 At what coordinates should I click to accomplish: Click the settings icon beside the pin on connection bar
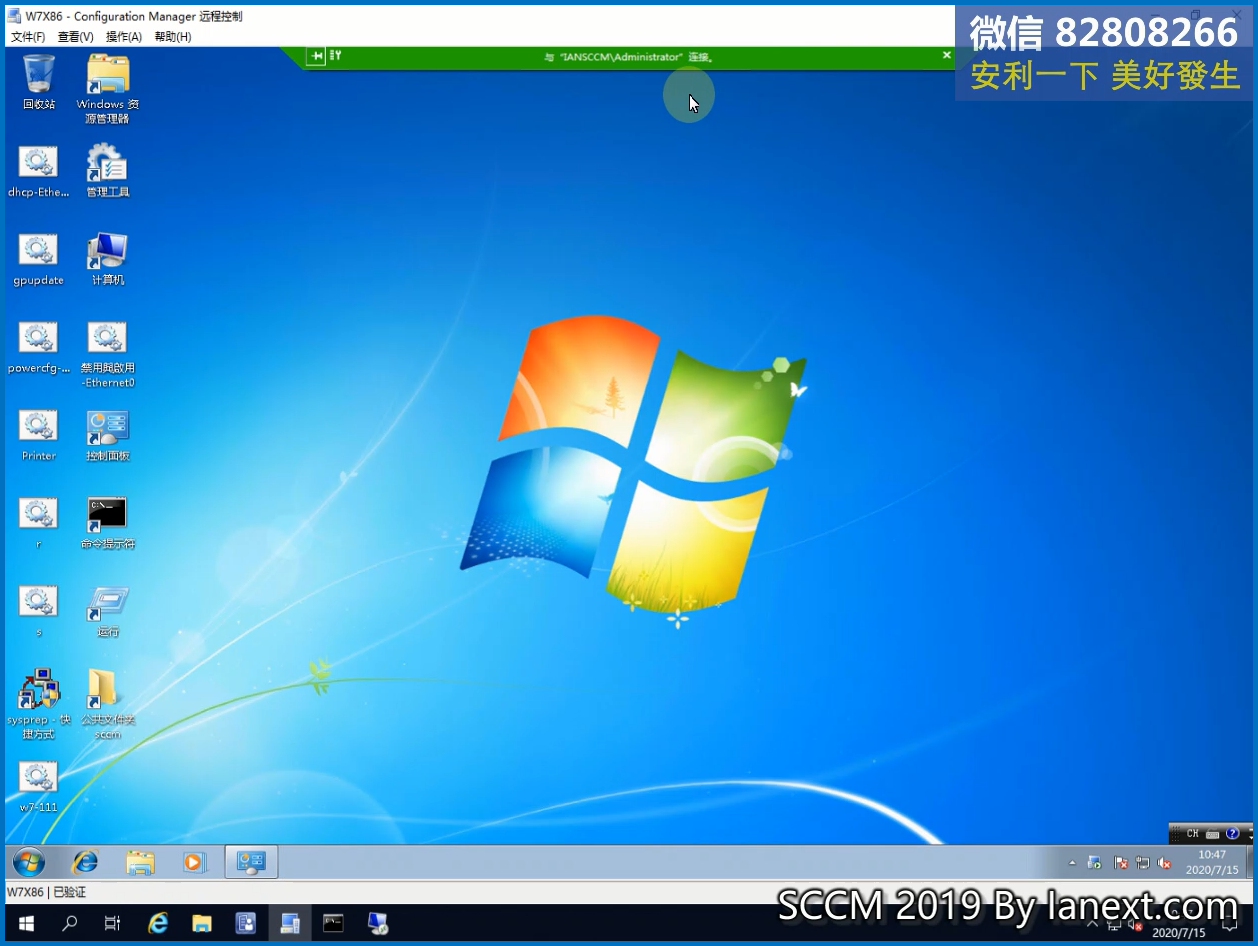336,56
